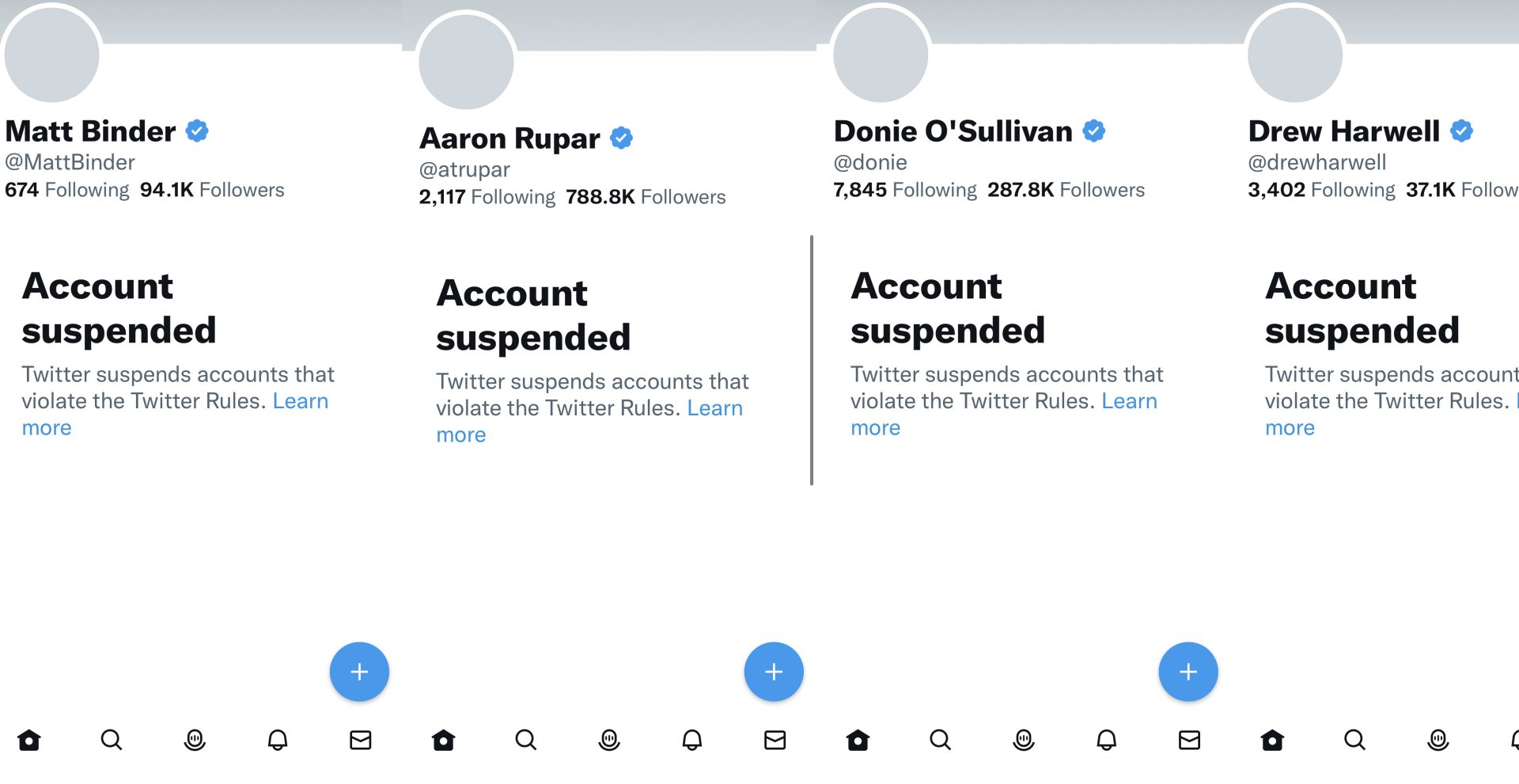This screenshot has height=784, width=1519.
Task: Click the Home icon in Drew Harwell's panel
Action: coord(1272,740)
